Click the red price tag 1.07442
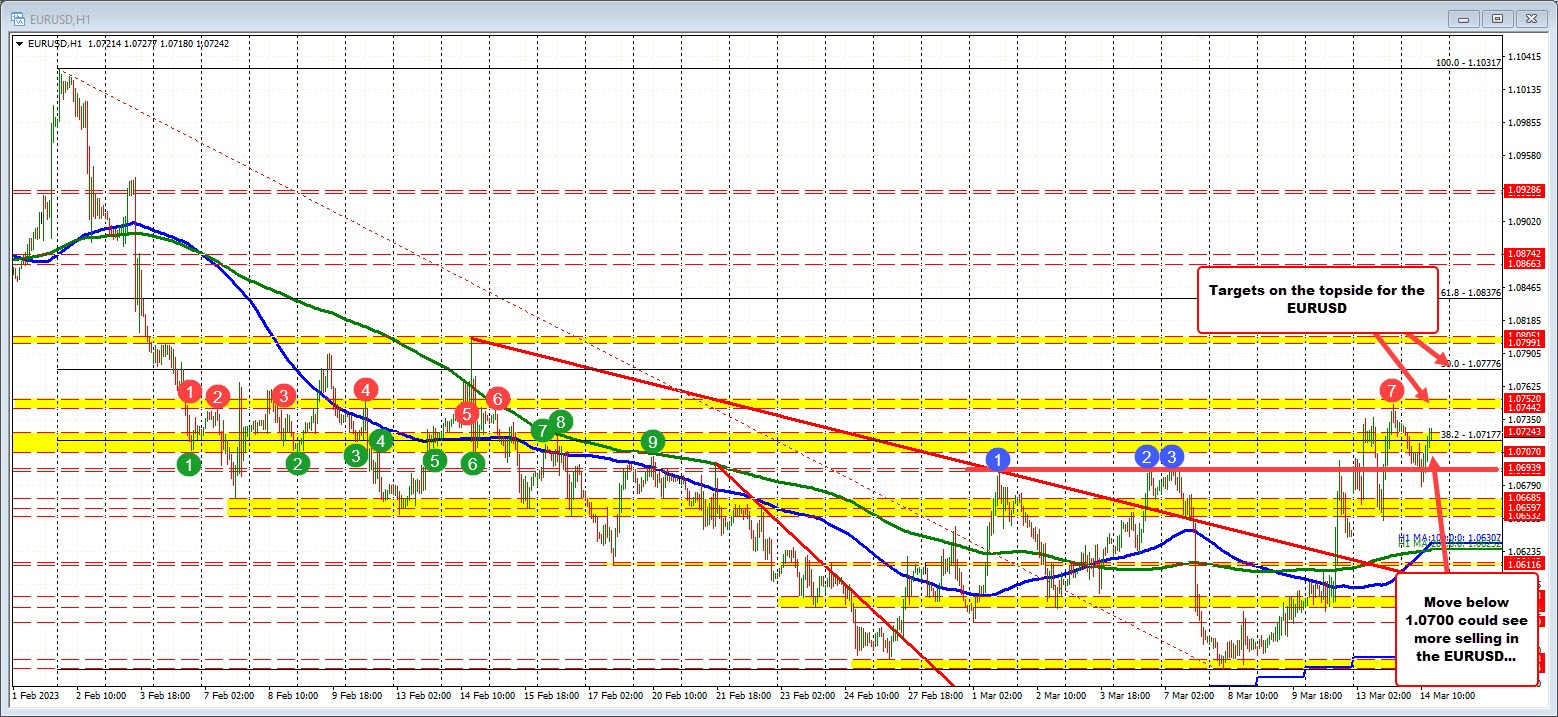Viewport: 1558px width, 717px height. tap(1526, 407)
